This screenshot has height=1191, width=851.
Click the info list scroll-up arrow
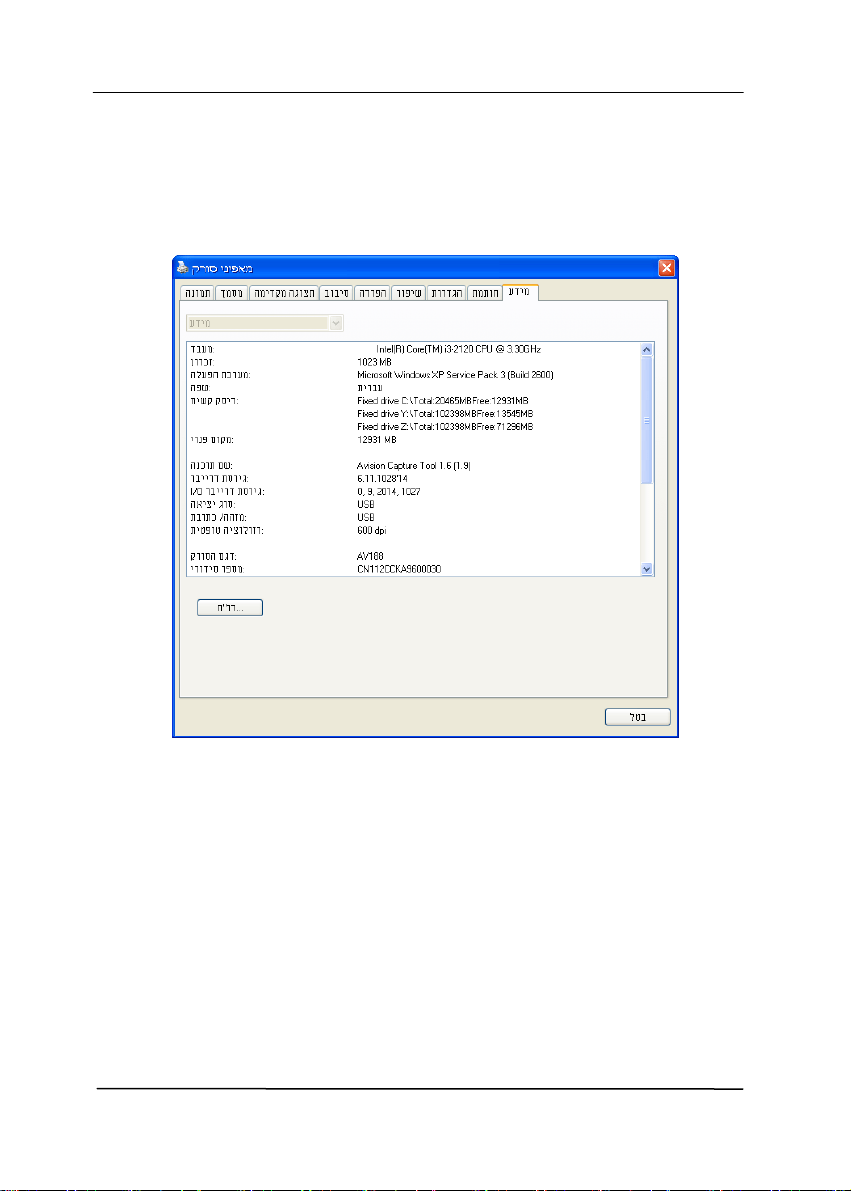click(x=647, y=349)
